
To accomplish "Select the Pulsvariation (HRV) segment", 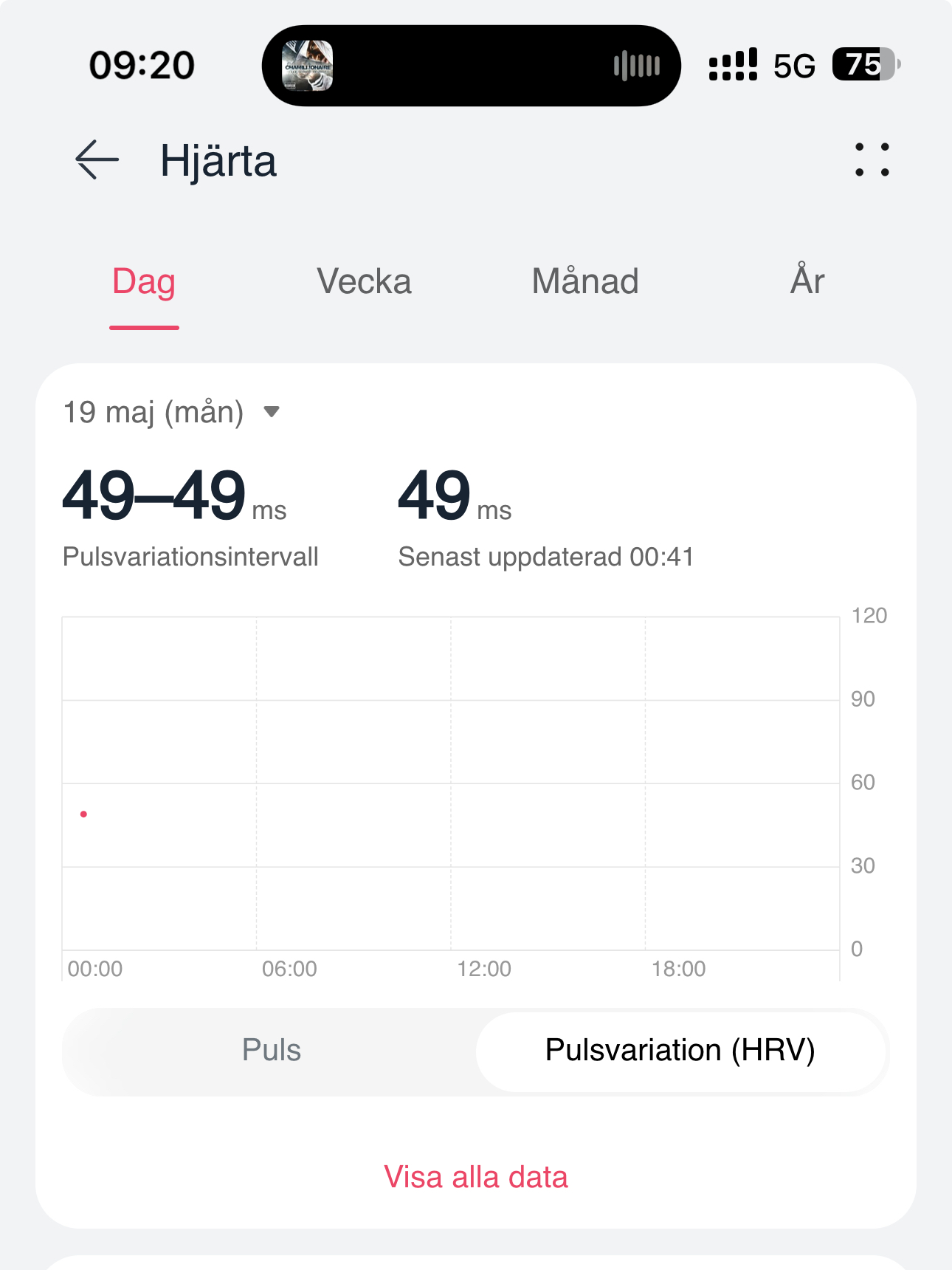I will (680, 1050).
